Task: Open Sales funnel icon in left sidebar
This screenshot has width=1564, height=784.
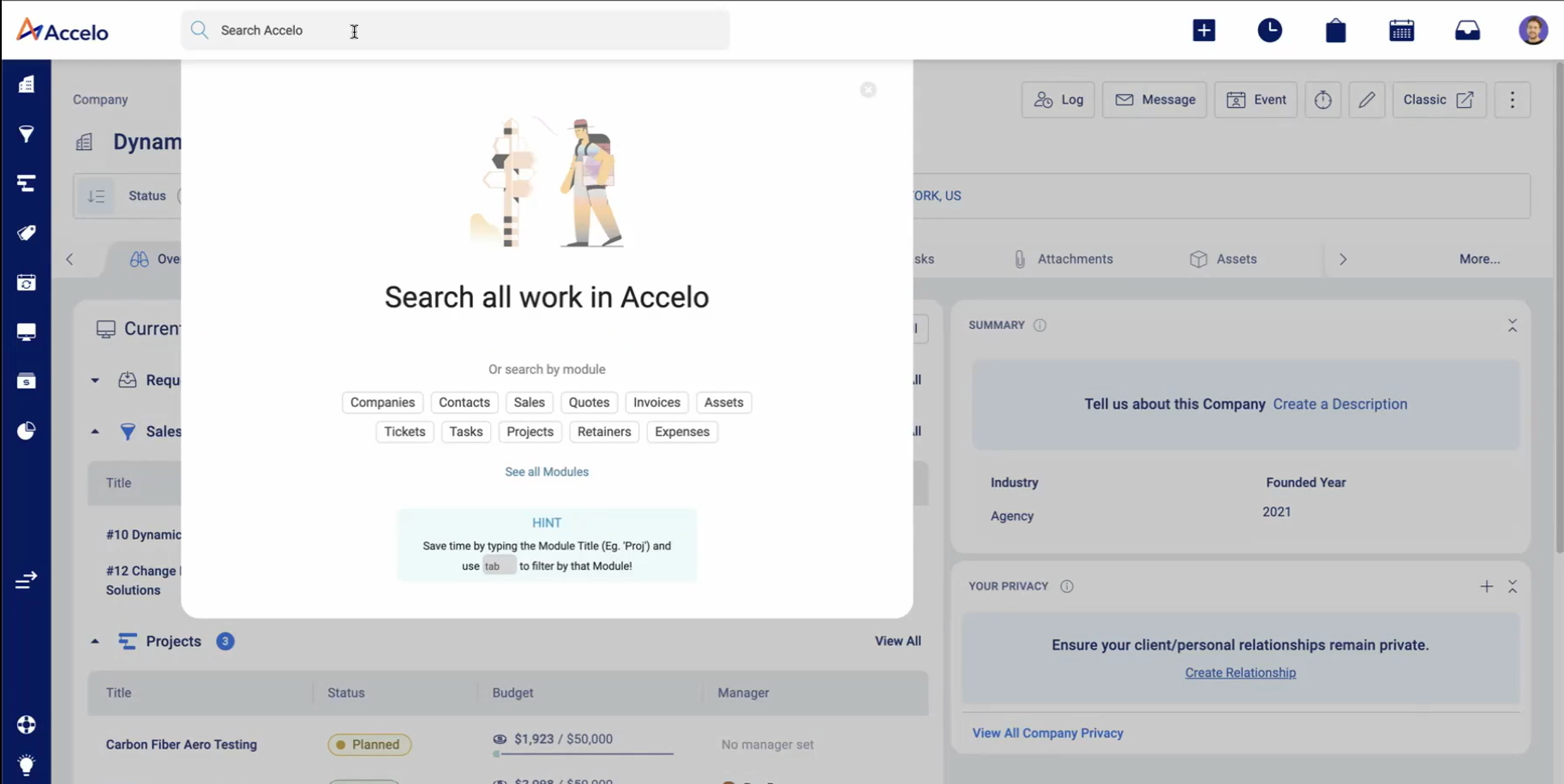Action: click(27, 134)
